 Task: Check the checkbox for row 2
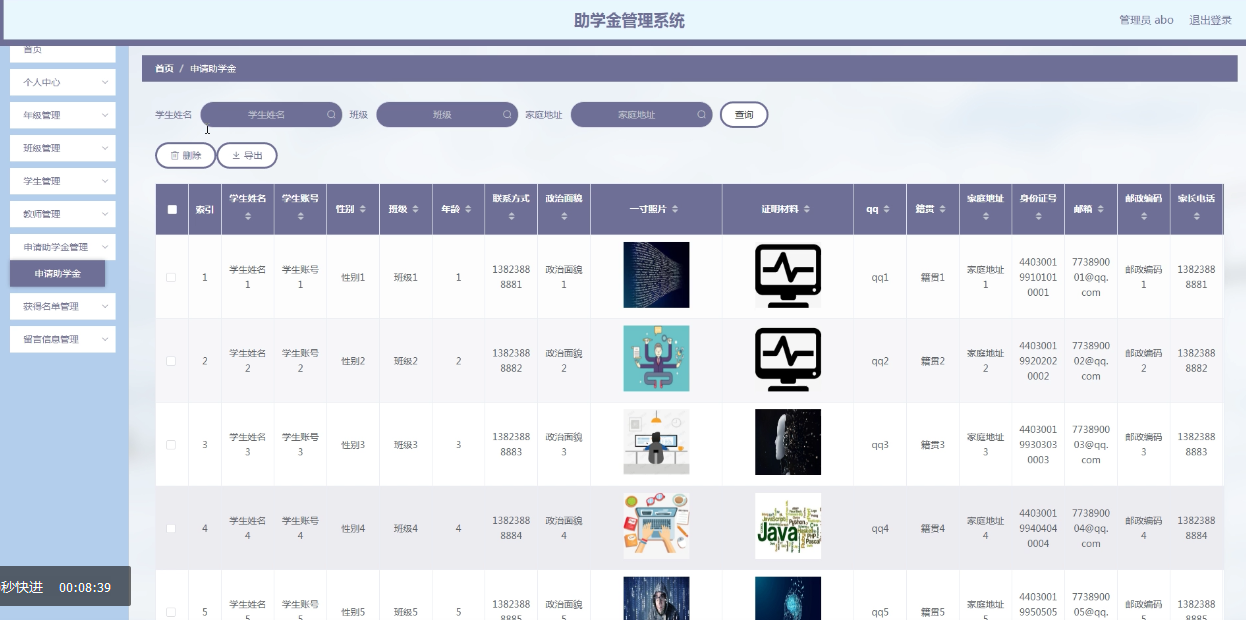(x=171, y=361)
